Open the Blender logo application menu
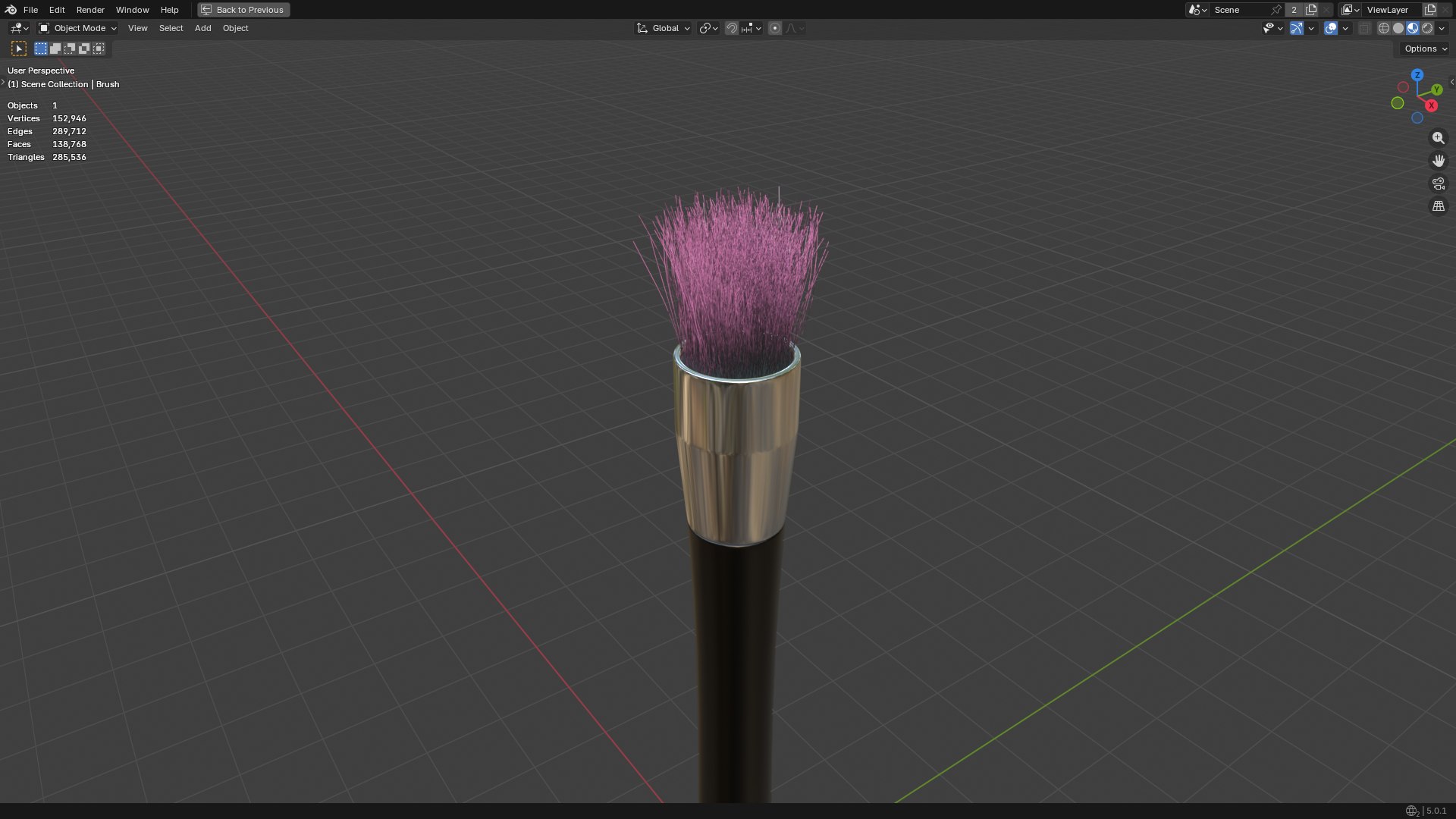The width and height of the screenshot is (1456, 819). [11, 10]
